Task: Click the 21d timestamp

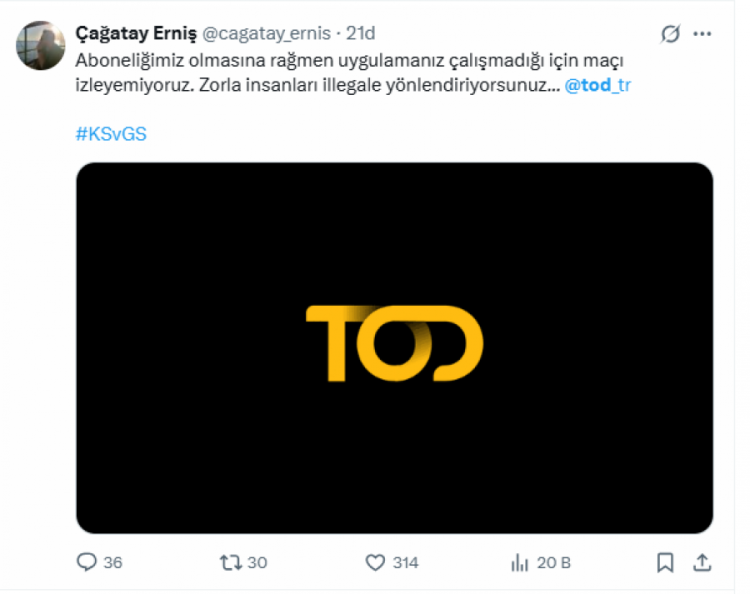Action: (x=361, y=34)
